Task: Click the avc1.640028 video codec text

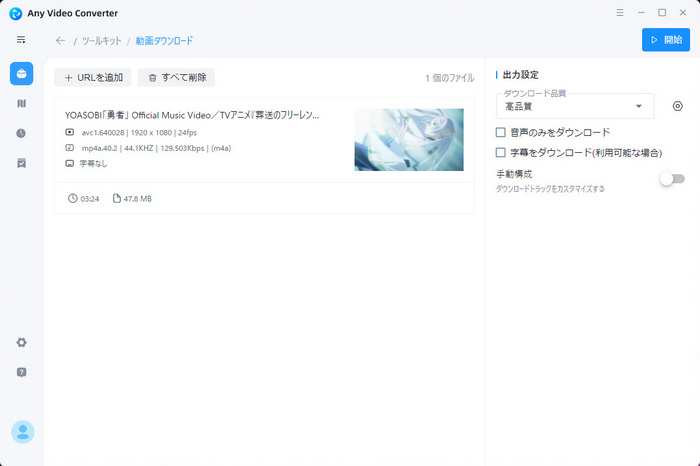Action: click(139, 133)
